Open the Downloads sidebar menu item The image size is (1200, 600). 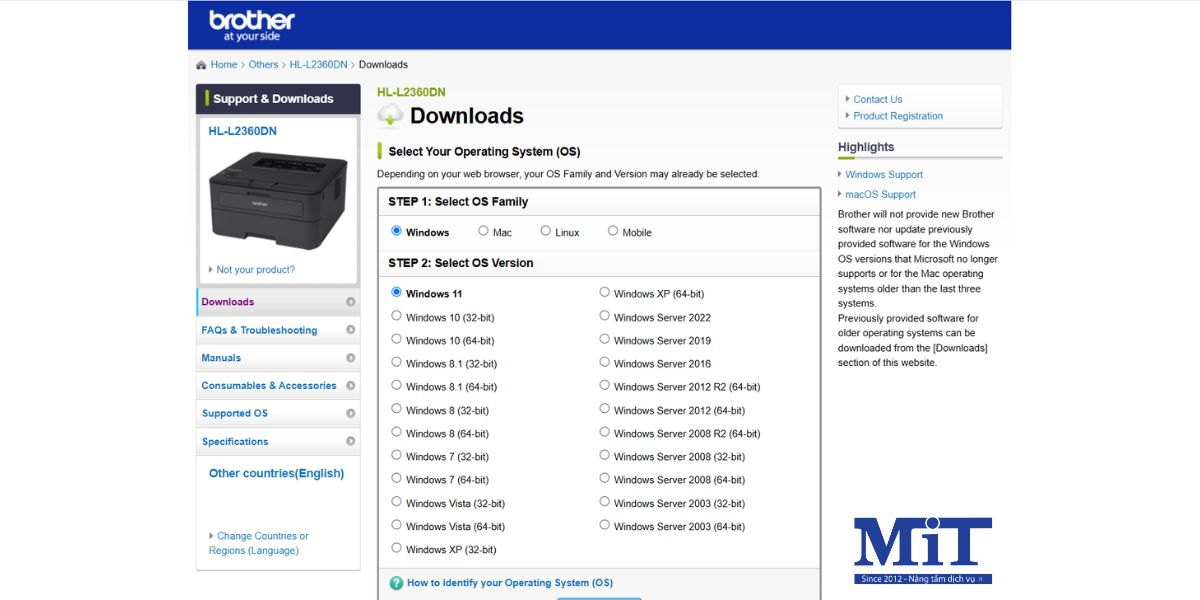(x=228, y=302)
